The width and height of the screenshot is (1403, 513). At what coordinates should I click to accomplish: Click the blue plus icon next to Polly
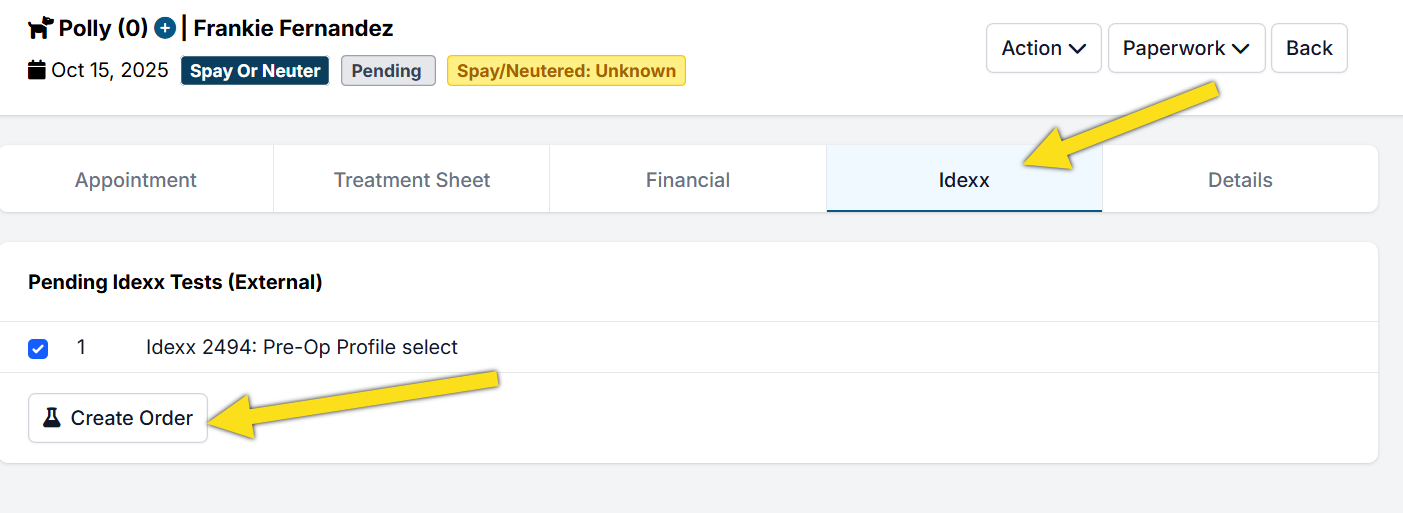pos(165,28)
